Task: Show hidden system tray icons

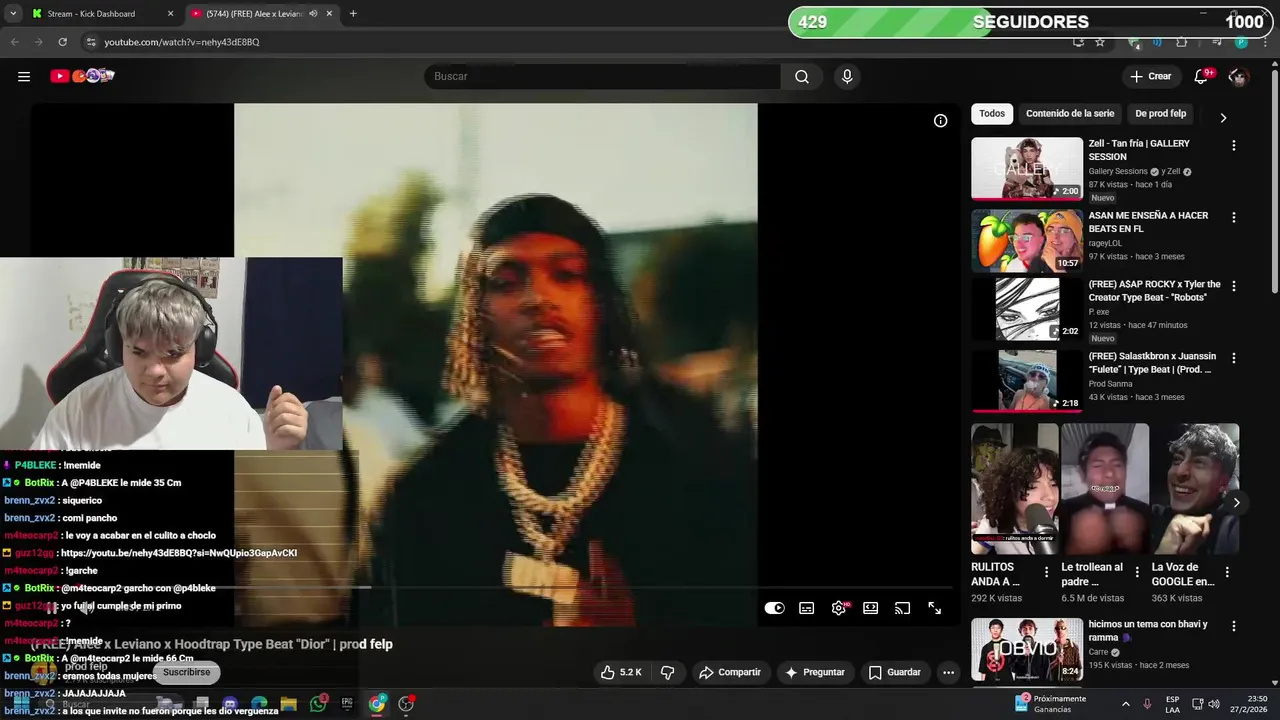Action: pos(1125,704)
